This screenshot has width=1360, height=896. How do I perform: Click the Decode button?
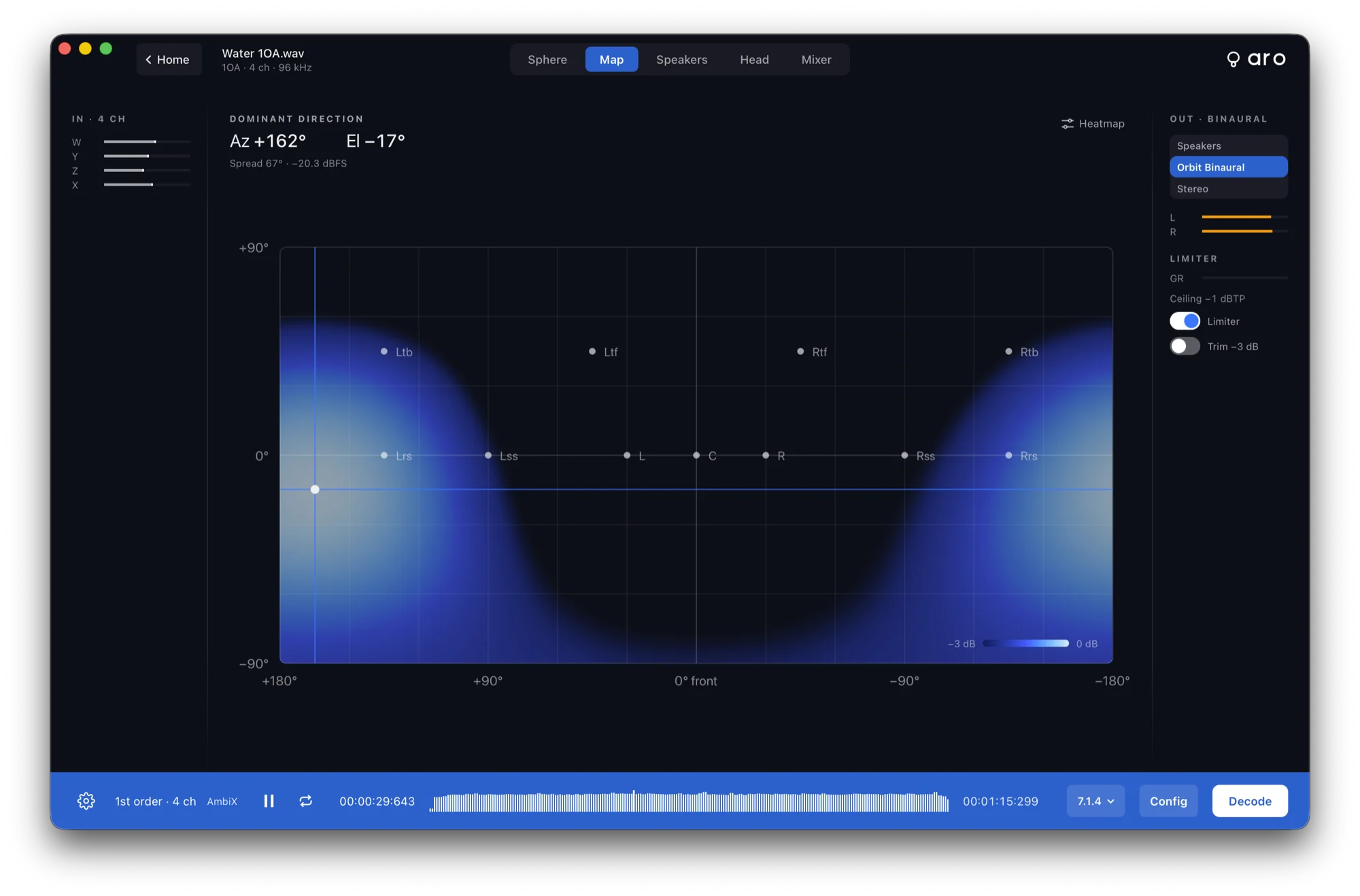pos(1250,801)
